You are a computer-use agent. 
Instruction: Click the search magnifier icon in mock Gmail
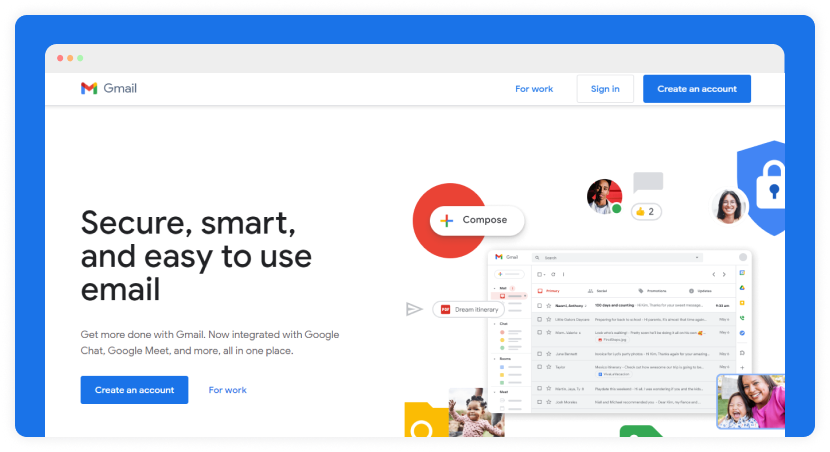(x=537, y=258)
